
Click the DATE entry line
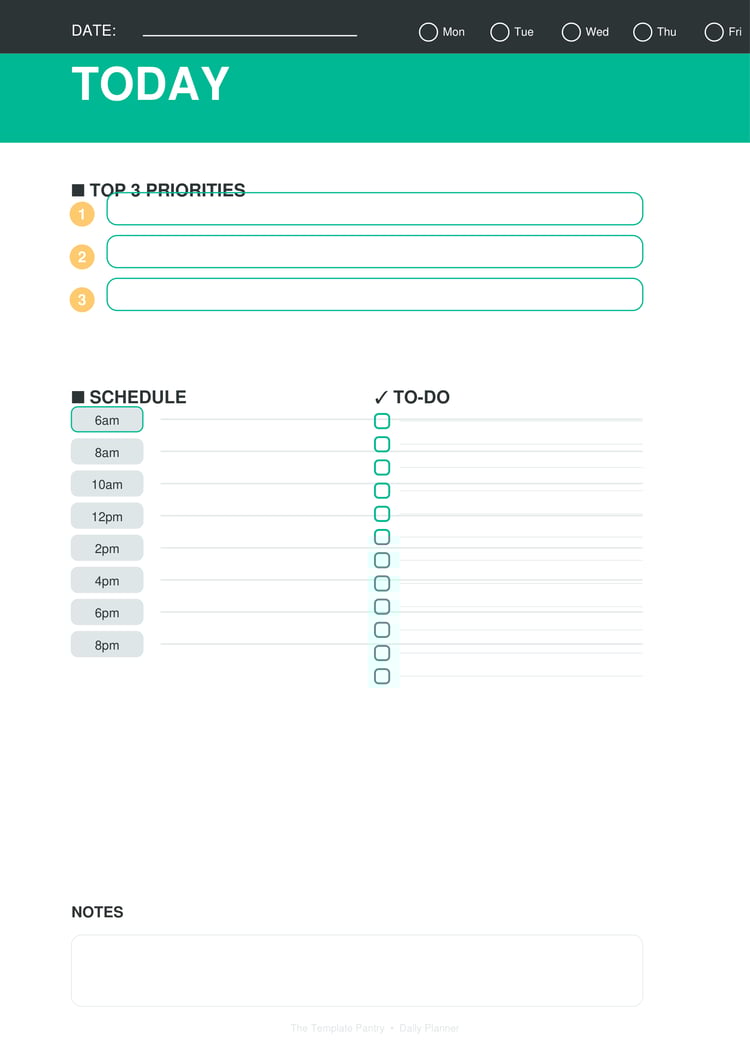pyautogui.click(x=249, y=31)
